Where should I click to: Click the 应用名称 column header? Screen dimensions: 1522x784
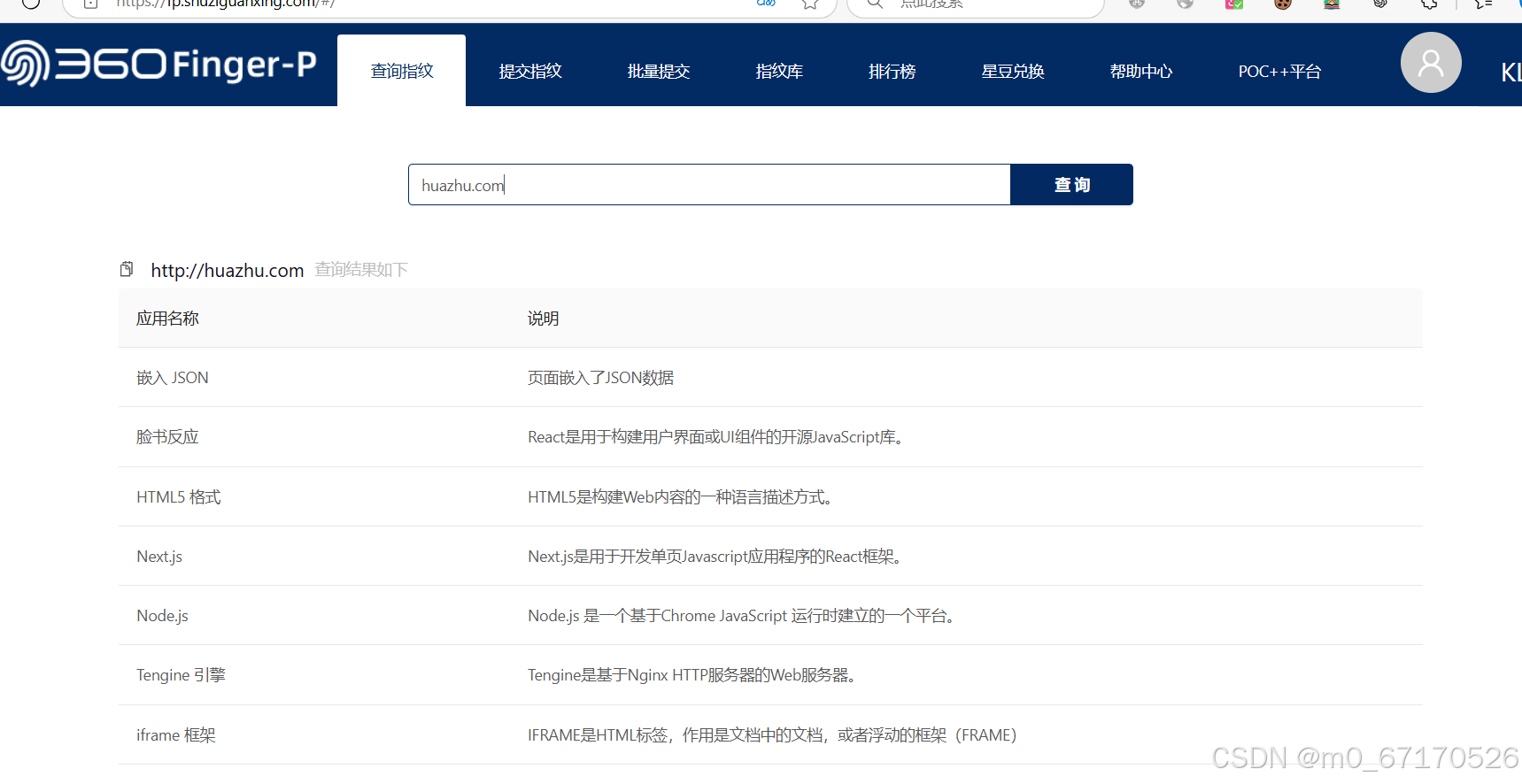click(167, 319)
